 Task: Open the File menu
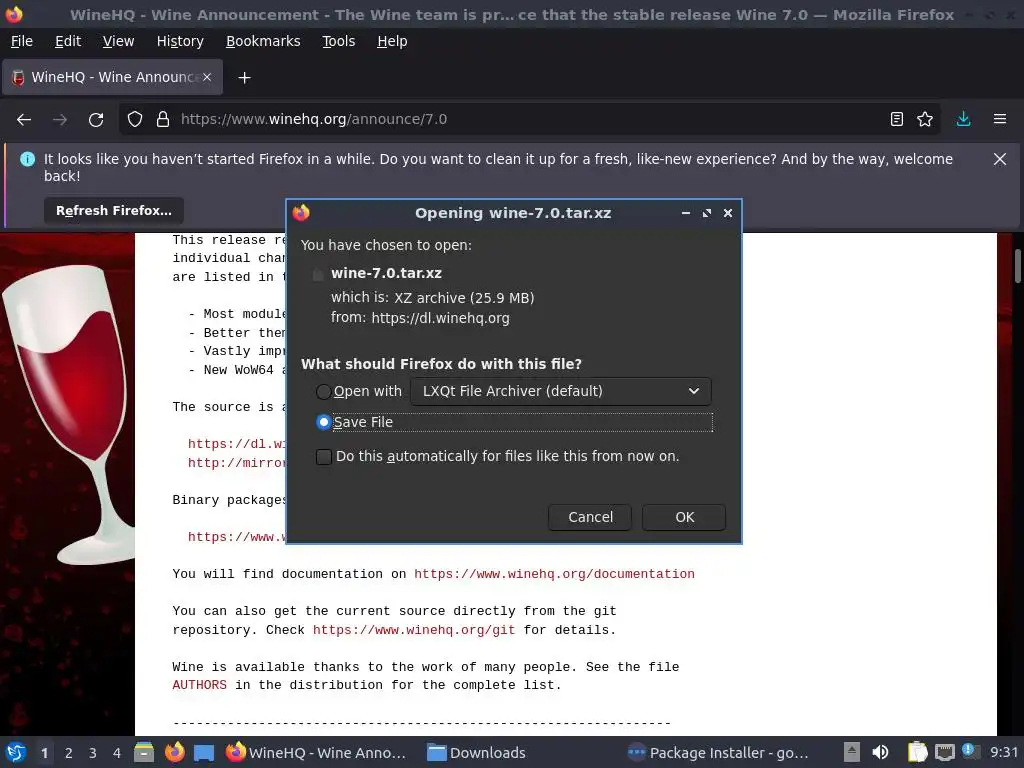(x=22, y=41)
